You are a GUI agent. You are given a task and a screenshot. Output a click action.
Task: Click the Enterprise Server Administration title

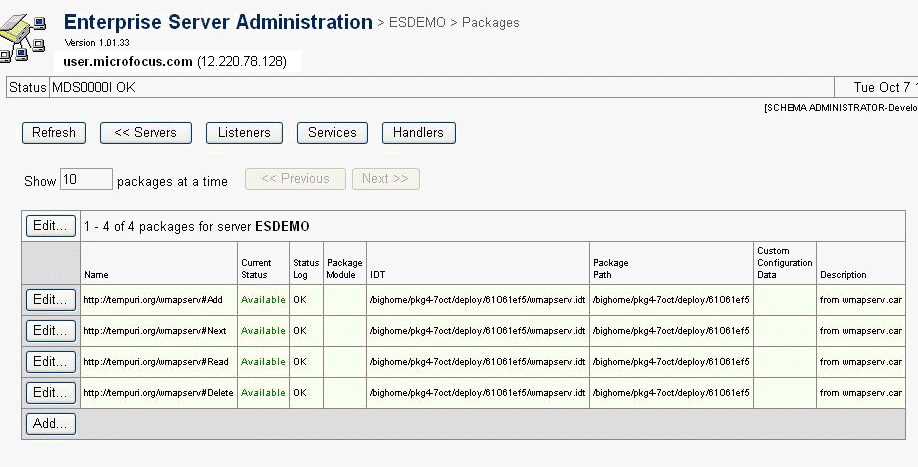[218, 22]
